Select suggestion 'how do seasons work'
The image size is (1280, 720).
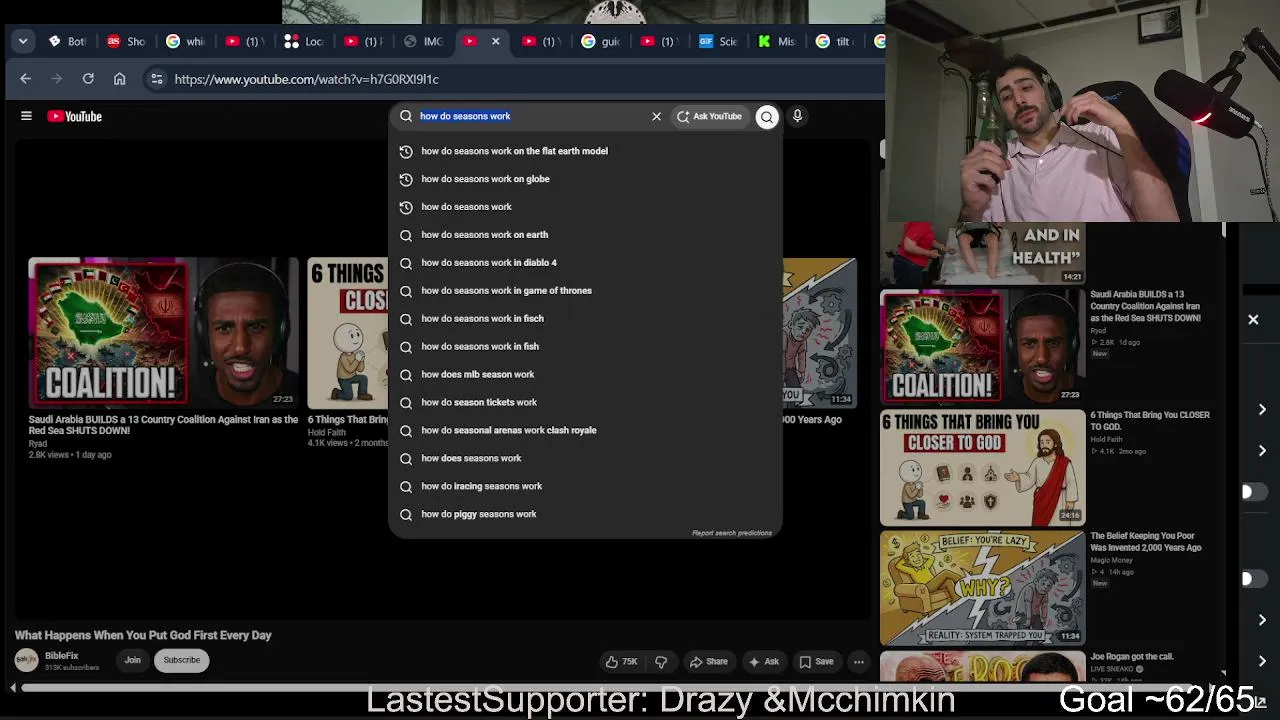click(x=585, y=207)
